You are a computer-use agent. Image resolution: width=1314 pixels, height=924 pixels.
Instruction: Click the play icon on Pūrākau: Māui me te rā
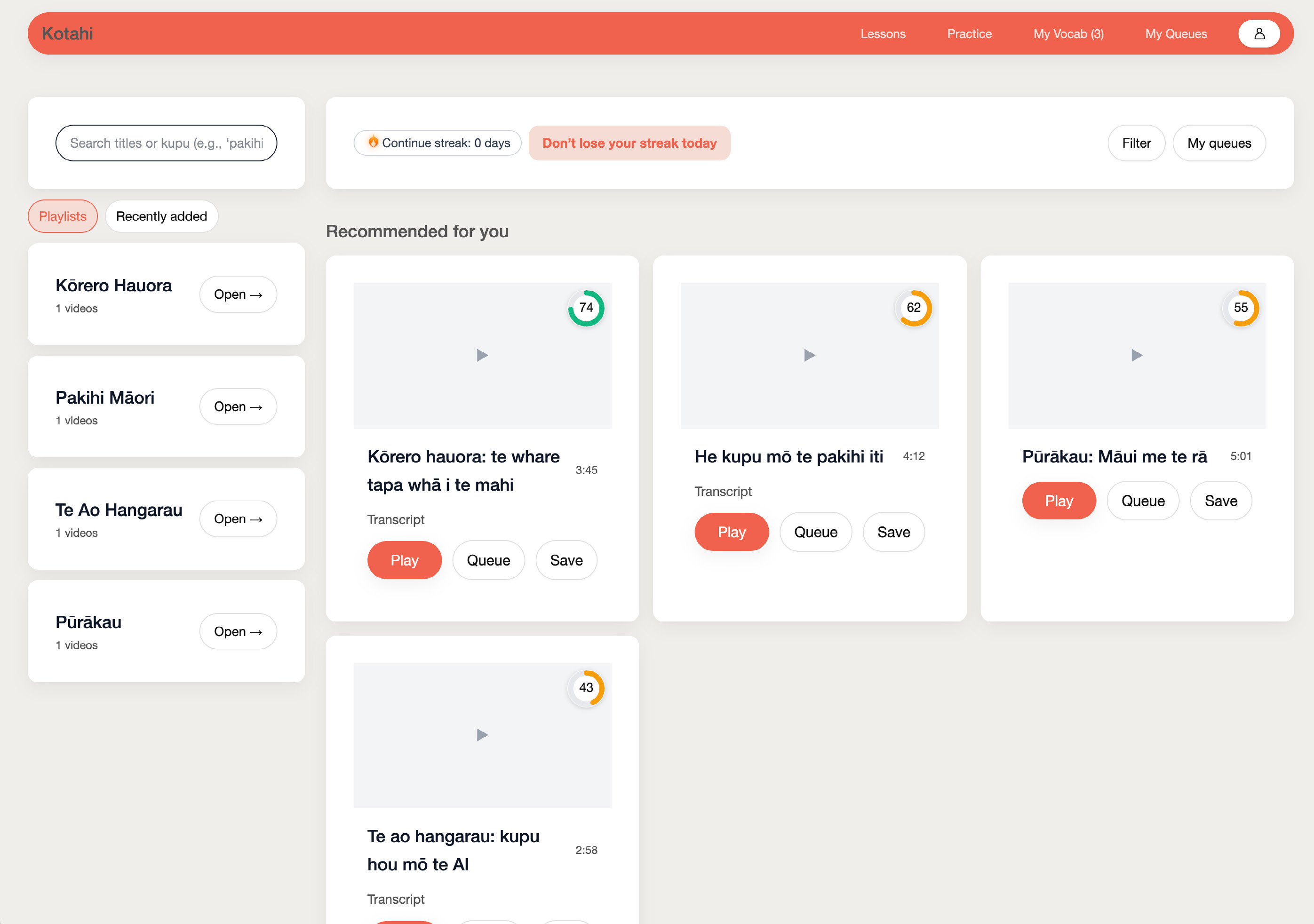point(1136,355)
